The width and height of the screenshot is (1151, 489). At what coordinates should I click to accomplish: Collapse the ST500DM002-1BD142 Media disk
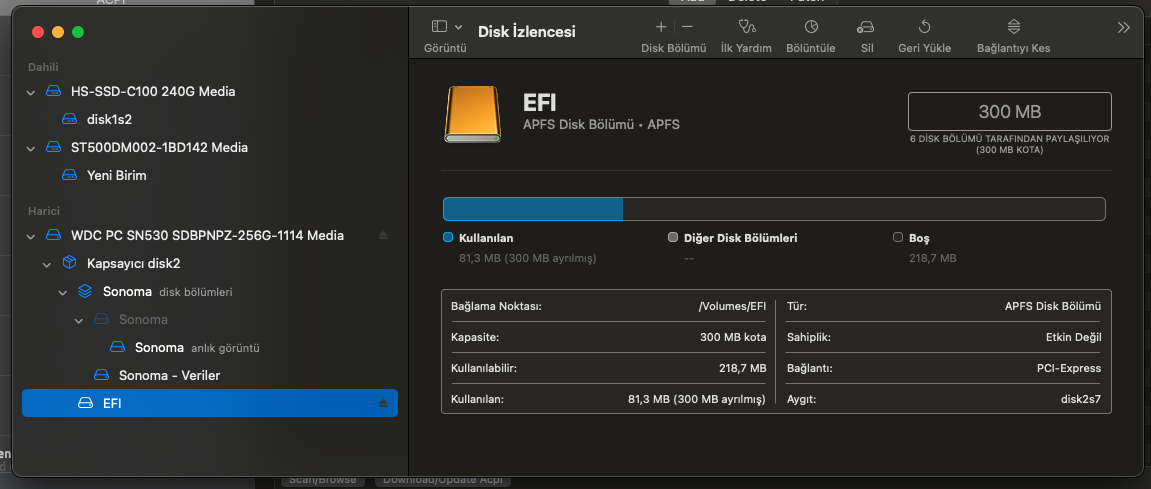click(x=31, y=148)
